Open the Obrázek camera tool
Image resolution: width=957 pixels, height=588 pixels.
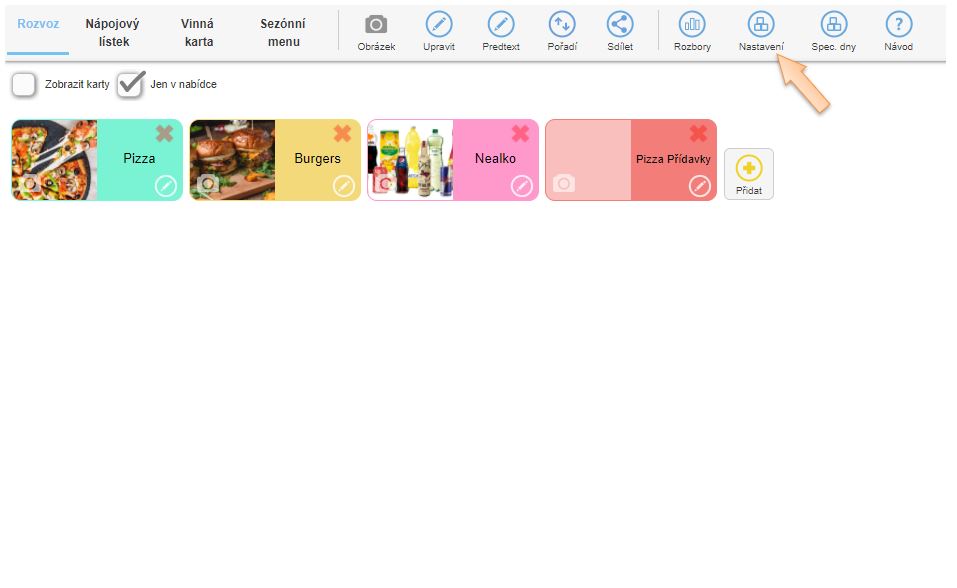376,25
